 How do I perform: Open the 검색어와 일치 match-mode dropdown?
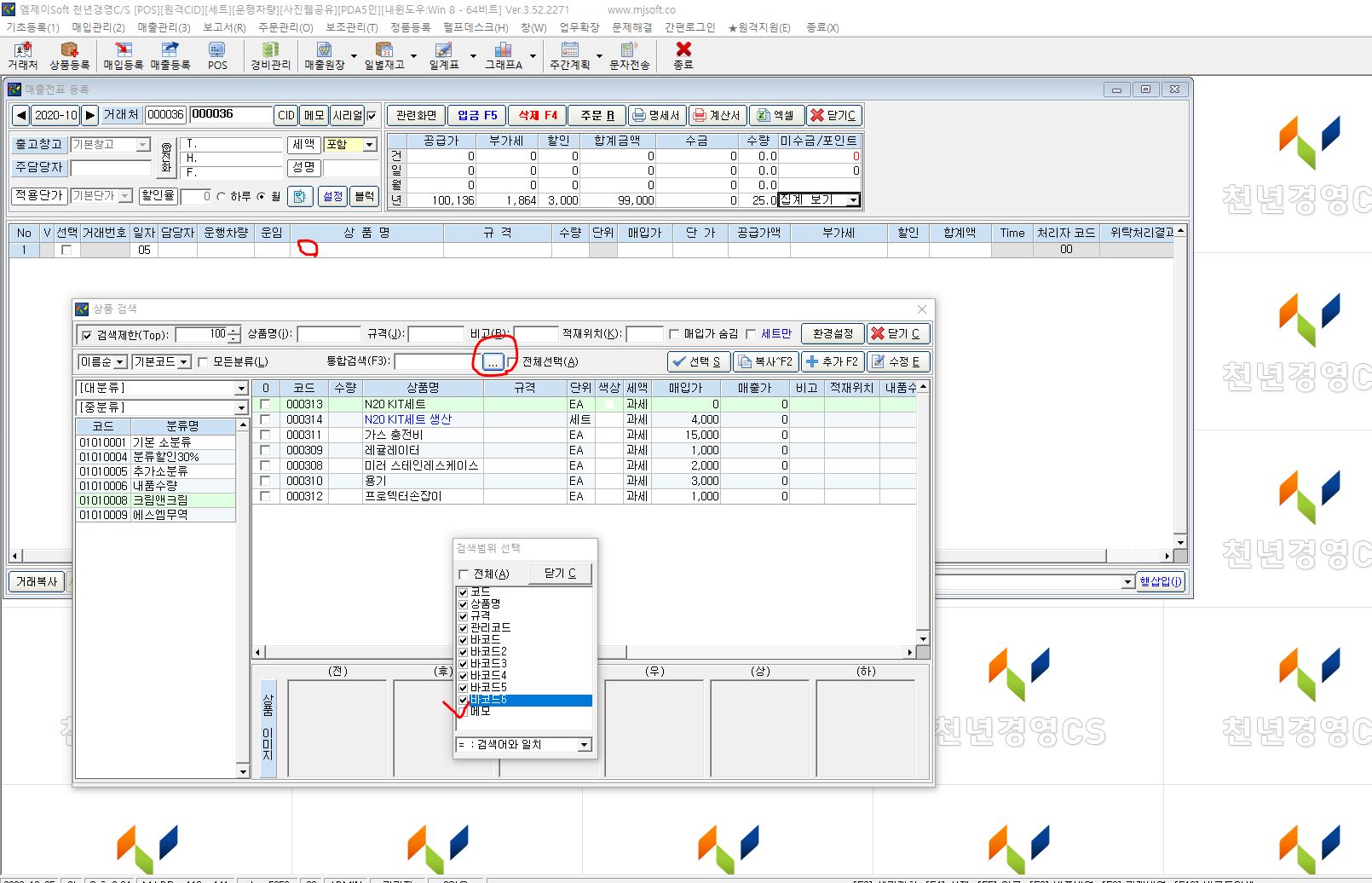pyautogui.click(x=585, y=745)
